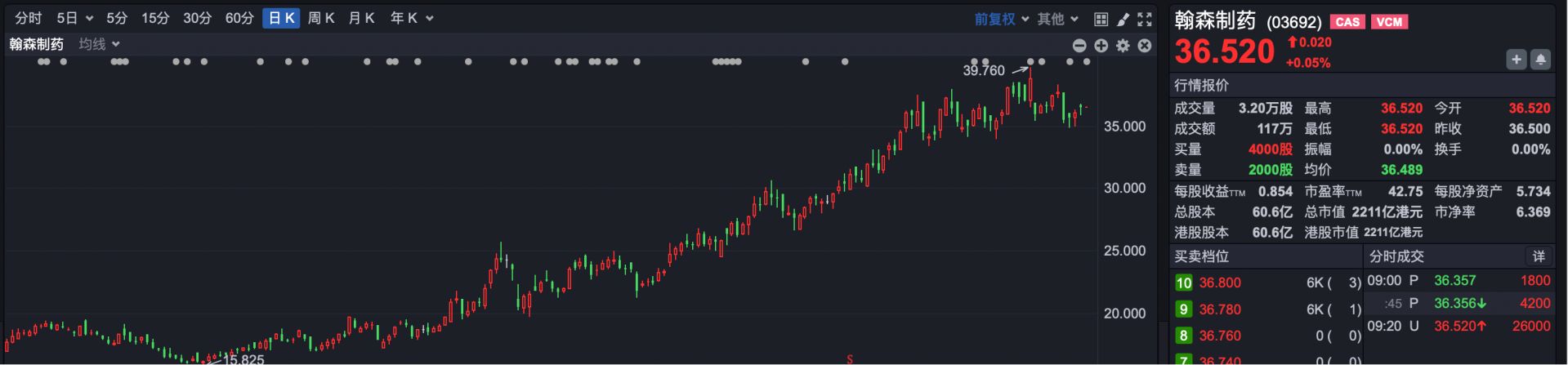Enter fullscreen chart mode
This screenshot has height=365, width=1568.
[1145, 19]
